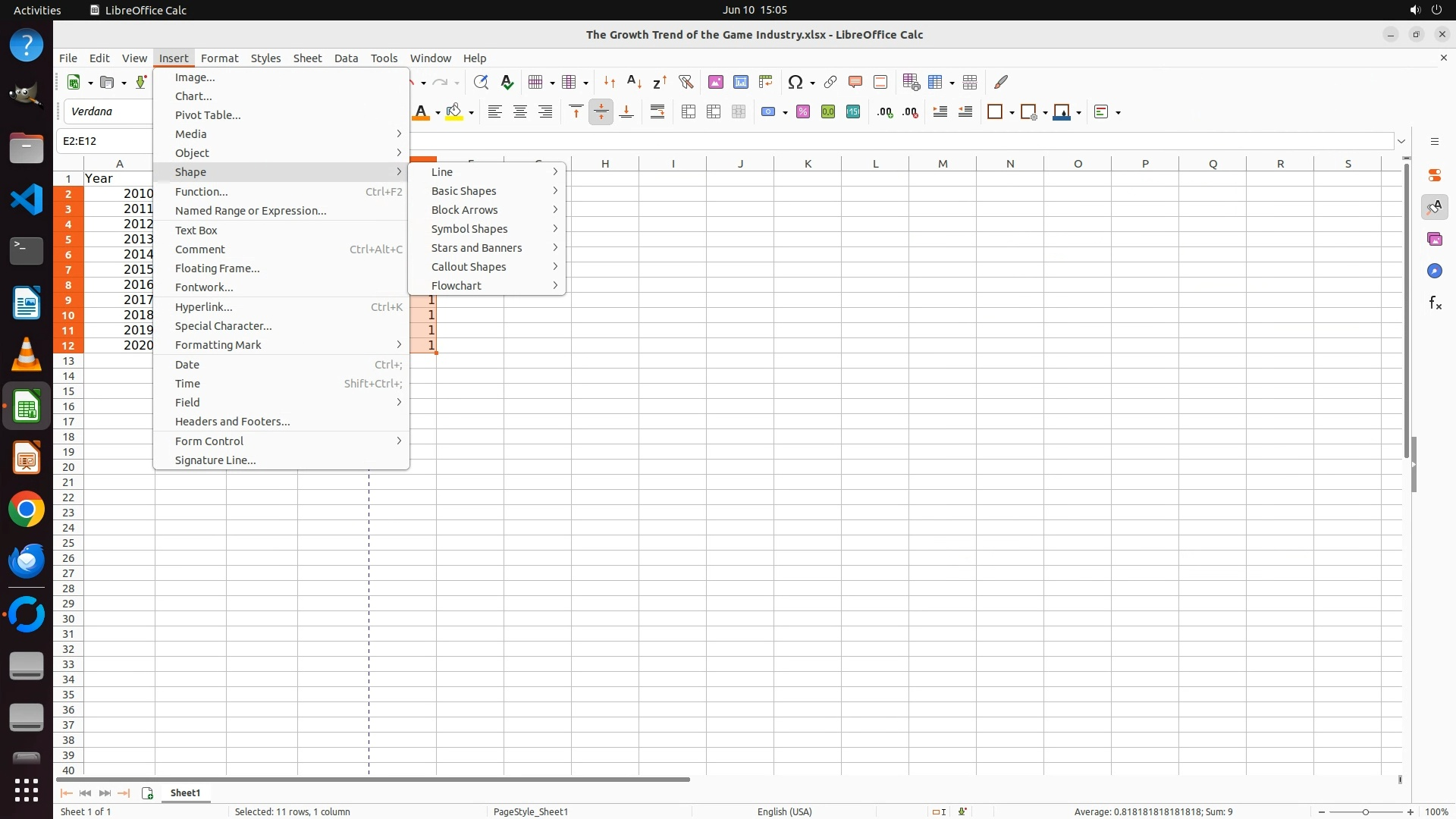The height and width of the screenshot is (819, 1456).
Task: Click the Insert Comment toolbar icon
Action: 855,82
